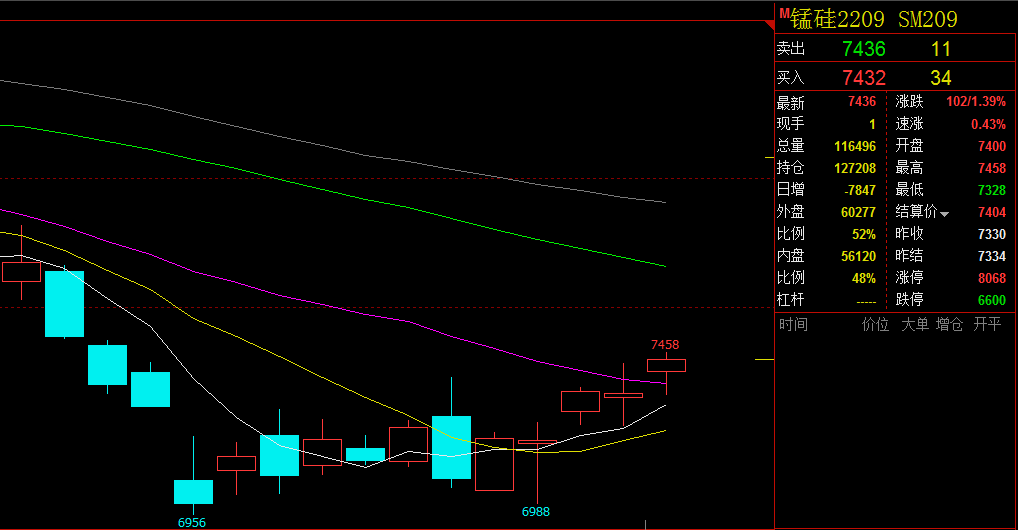The width and height of the screenshot is (1018, 530).
Task: Click the 7458 high price label
Action: coord(665,345)
